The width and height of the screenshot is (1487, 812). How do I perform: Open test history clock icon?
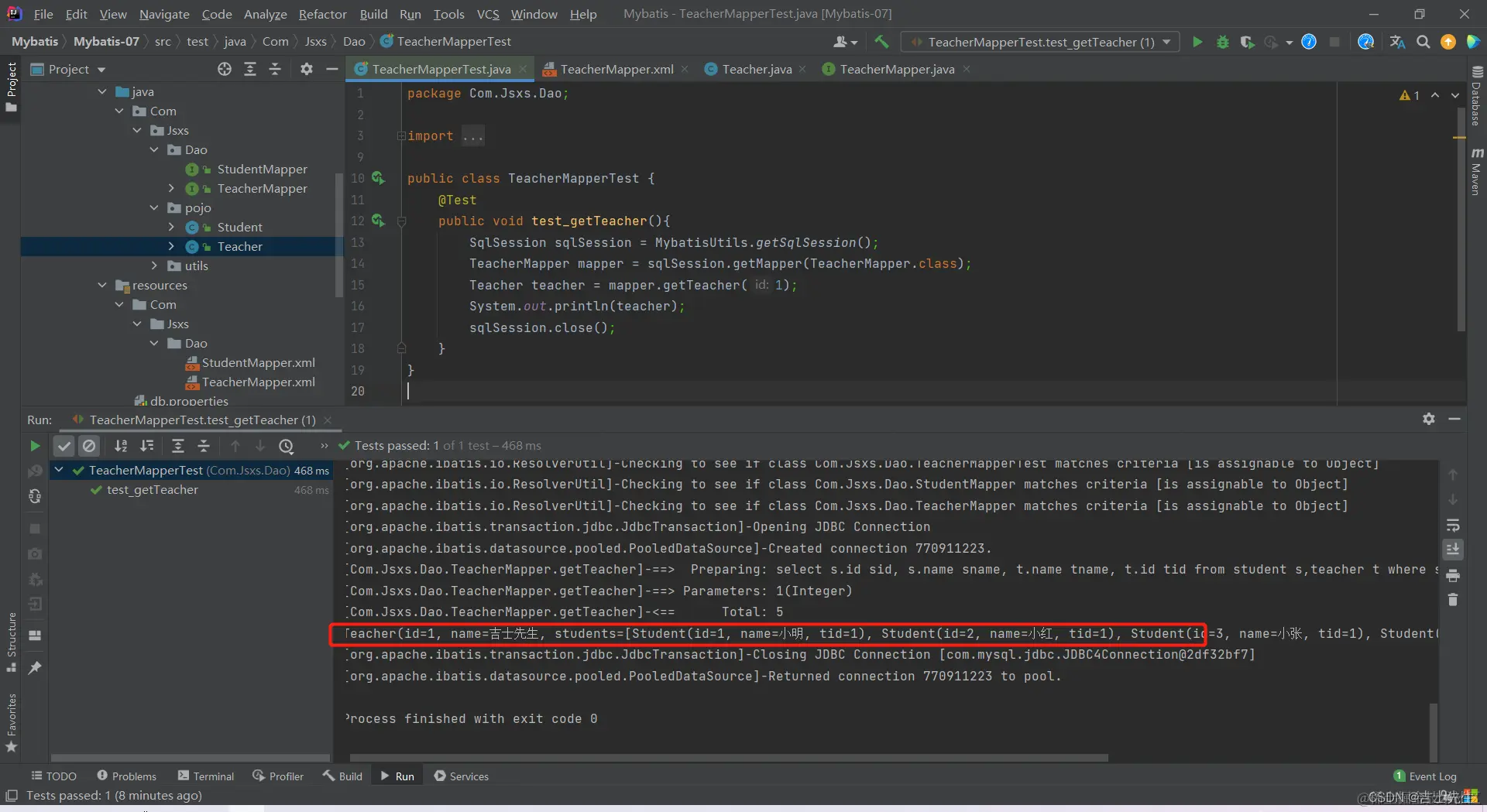coord(287,446)
